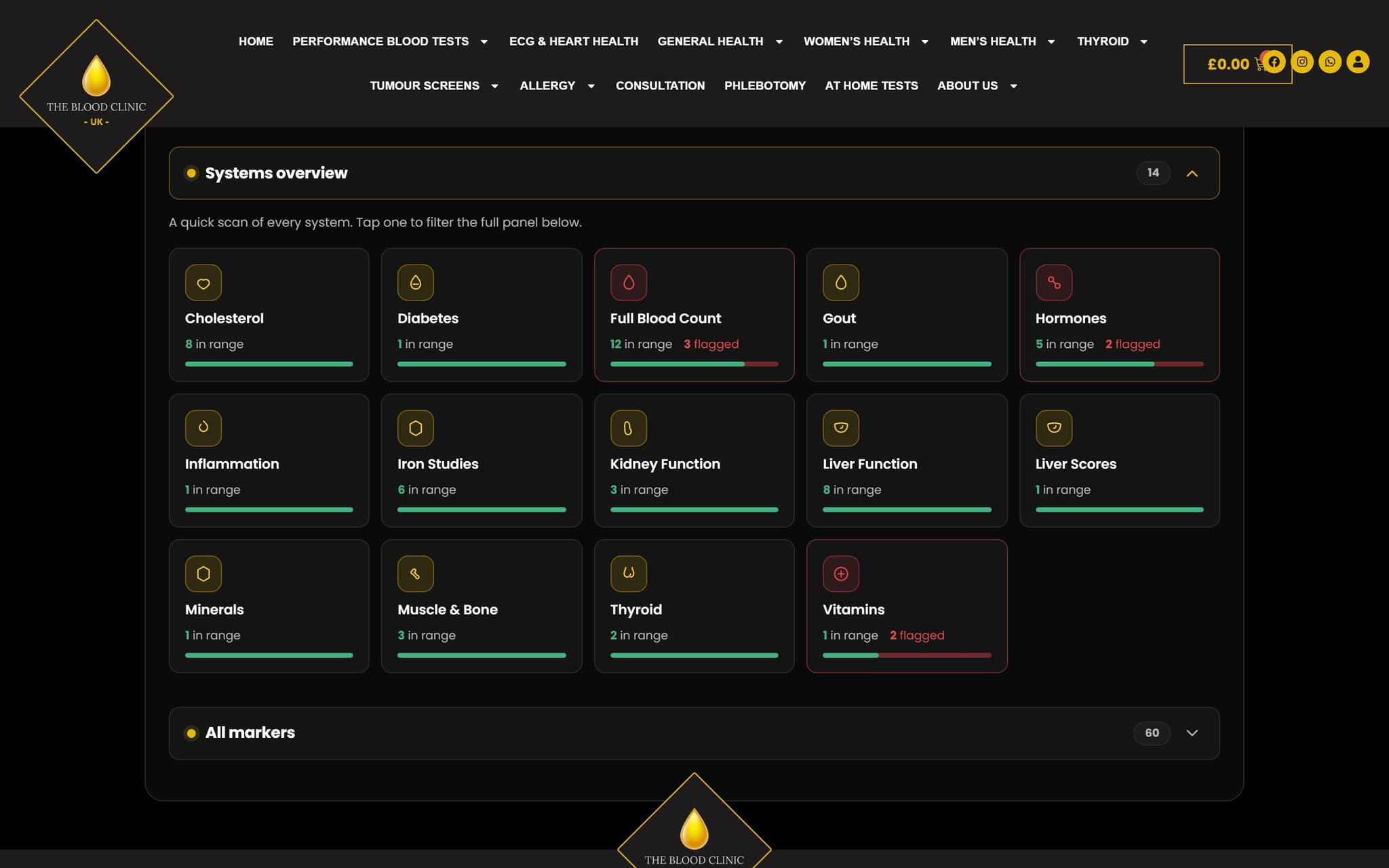Click the Full Blood Count progress bar

click(x=694, y=364)
